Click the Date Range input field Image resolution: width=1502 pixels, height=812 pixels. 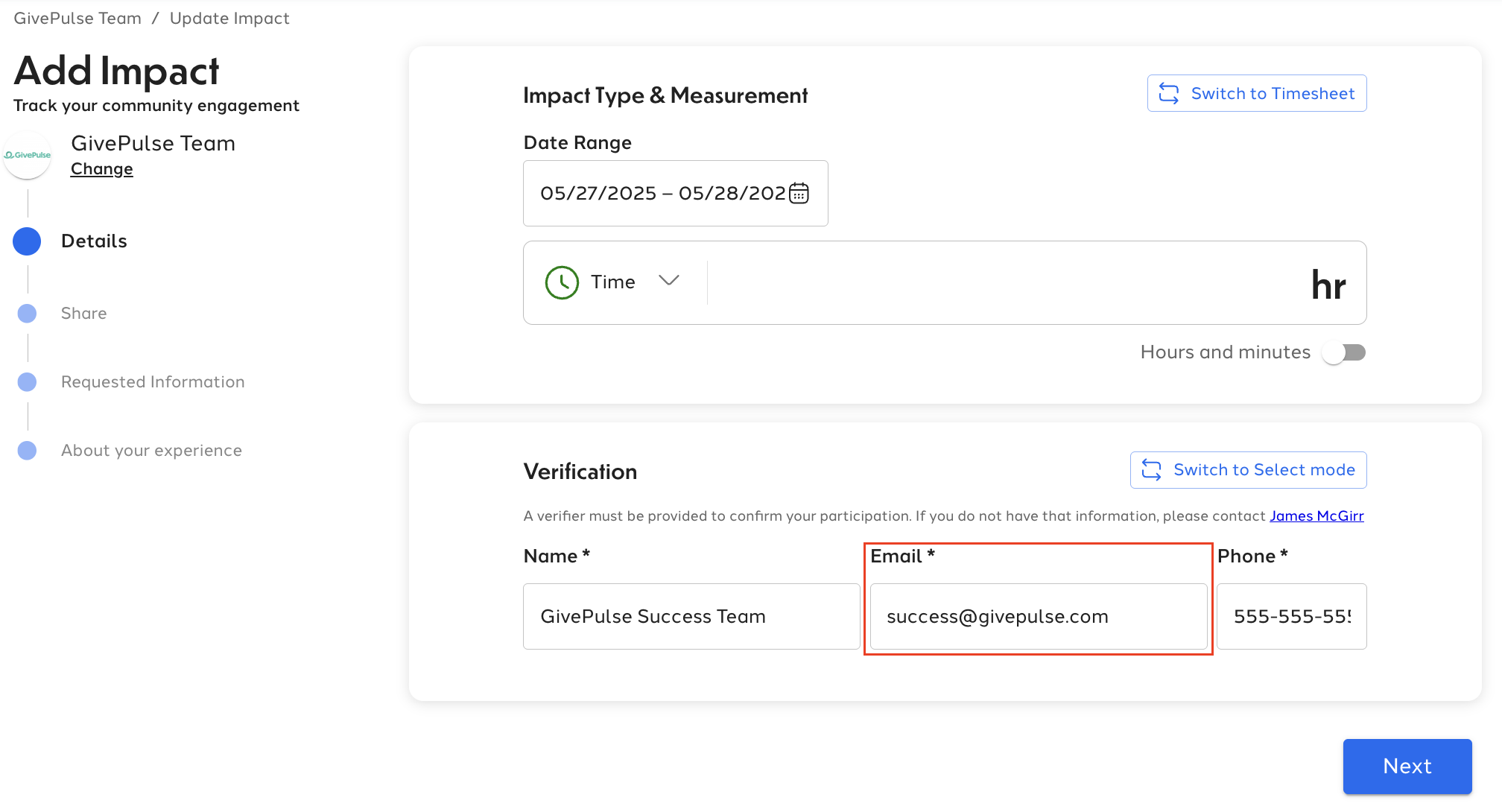tap(676, 193)
